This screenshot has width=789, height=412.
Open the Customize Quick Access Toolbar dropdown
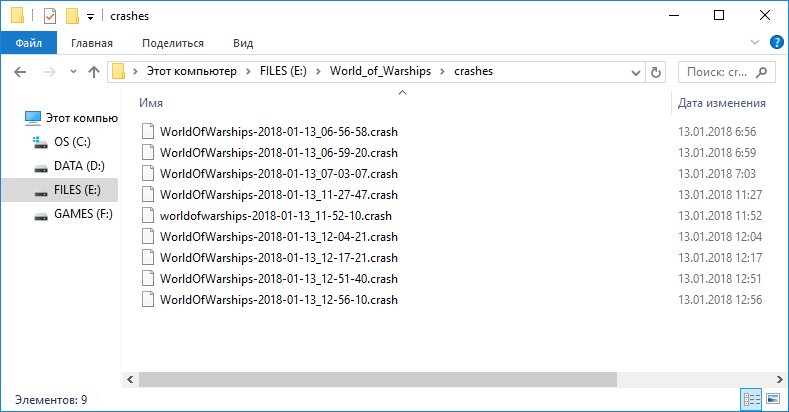(91, 17)
